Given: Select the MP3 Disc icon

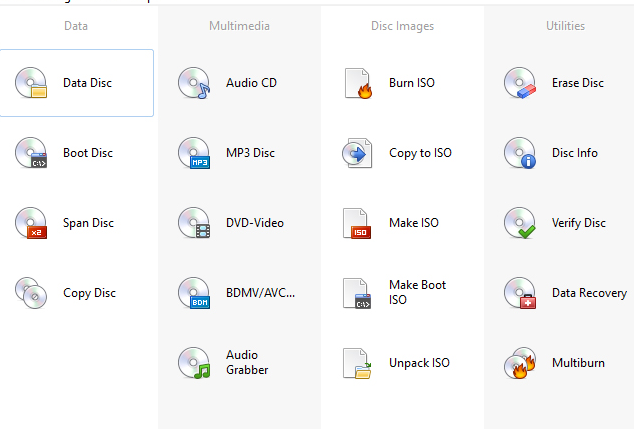Looking at the screenshot, I should click(194, 153).
